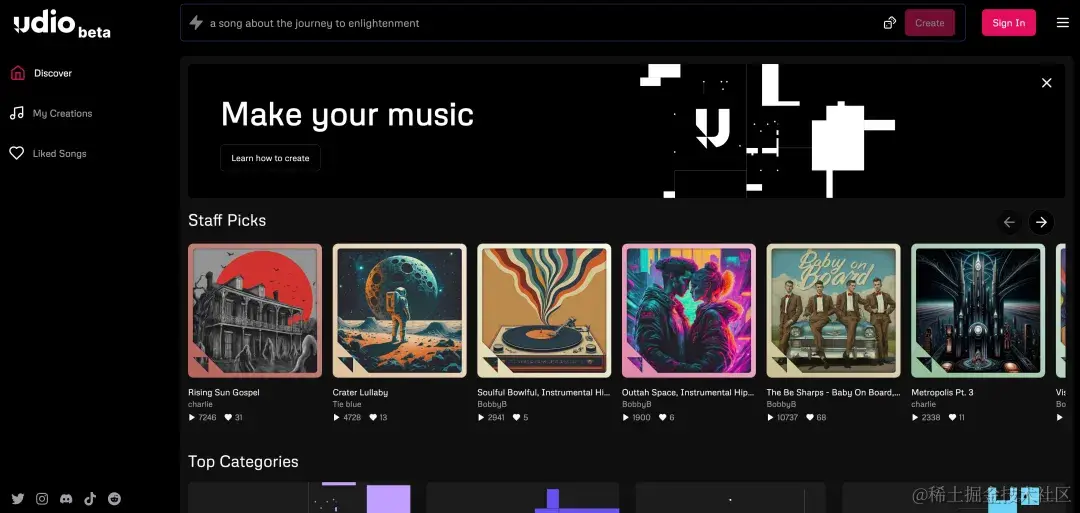Screen dimensions: 1080x513
Task: Open the Instagram social icon
Action: tap(42, 499)
